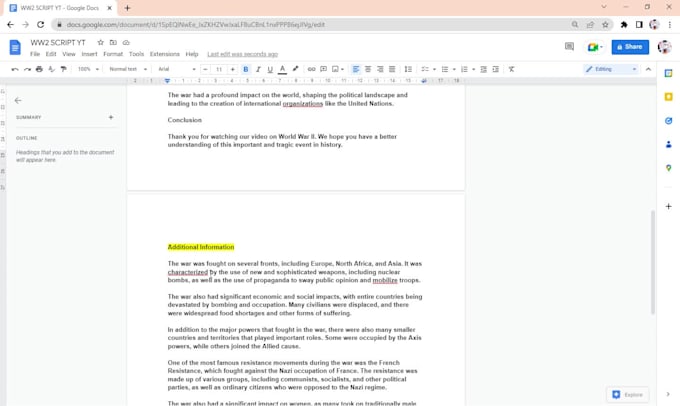Open Google Maps side panel
Viewport: 680px width, 406px height.
(x=668, y=168)
